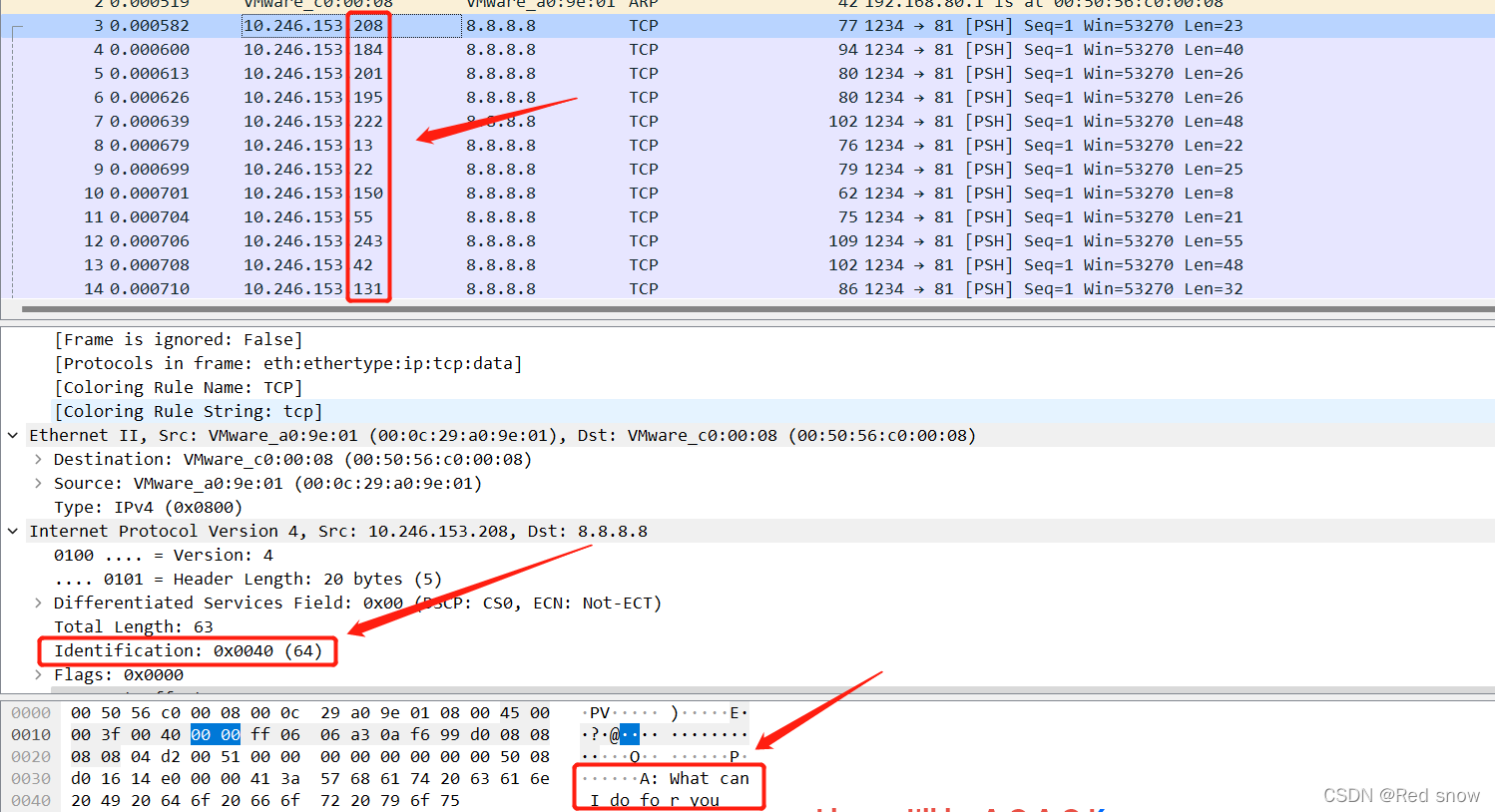Image resolution: width=1495 pixels, height=812 pixels.
Task: Select packet 9 with Len=25
Action: (747, 170)
